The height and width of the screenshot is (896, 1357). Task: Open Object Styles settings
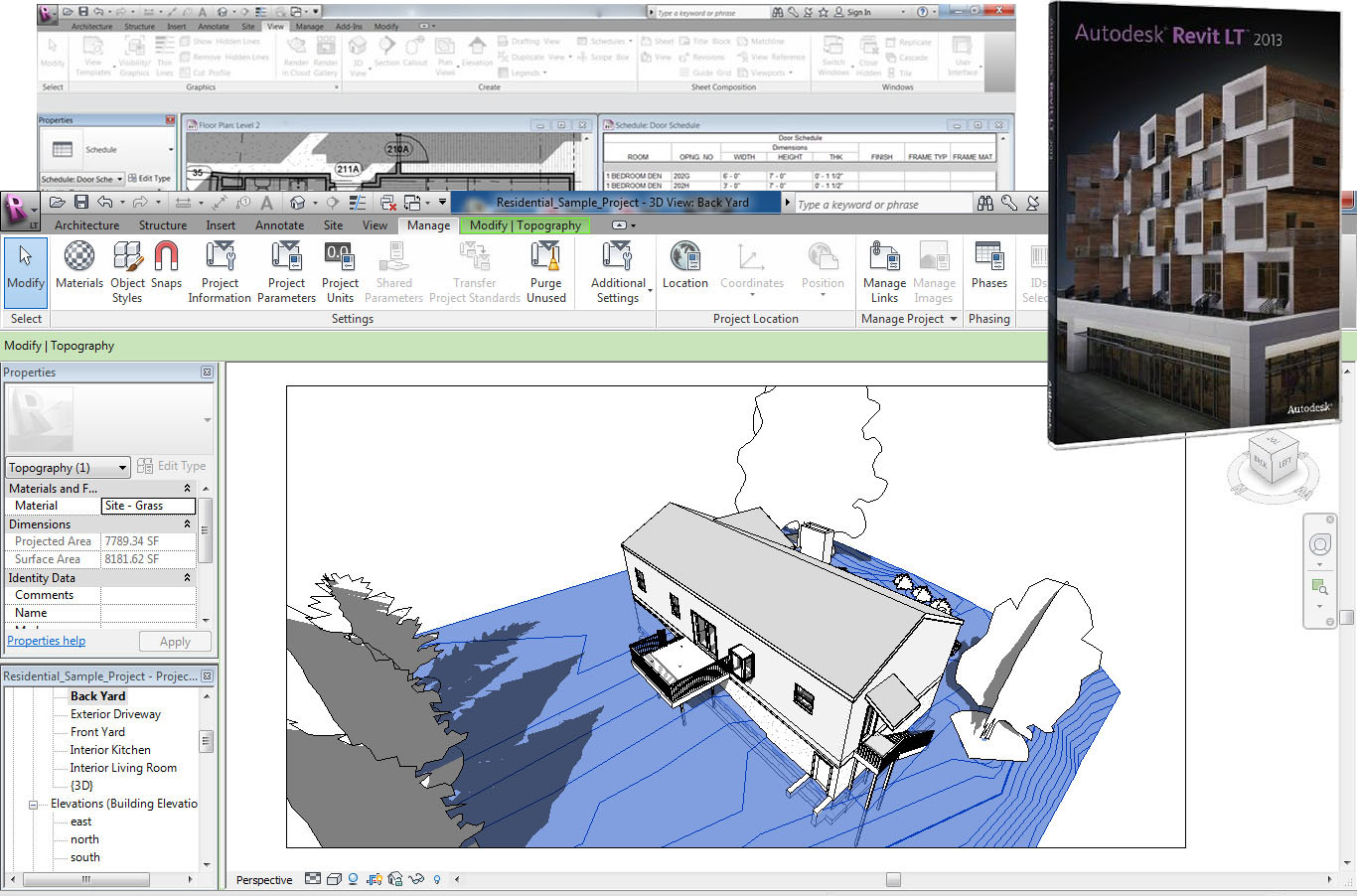click(127, 272)
